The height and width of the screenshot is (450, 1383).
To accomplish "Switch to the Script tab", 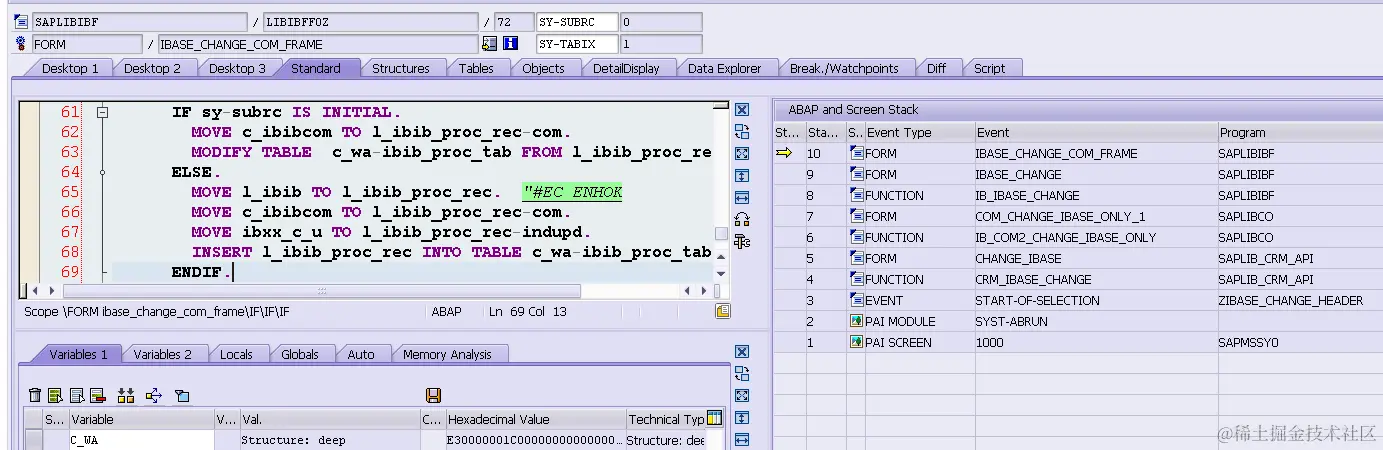I will [x=989, y=68].
